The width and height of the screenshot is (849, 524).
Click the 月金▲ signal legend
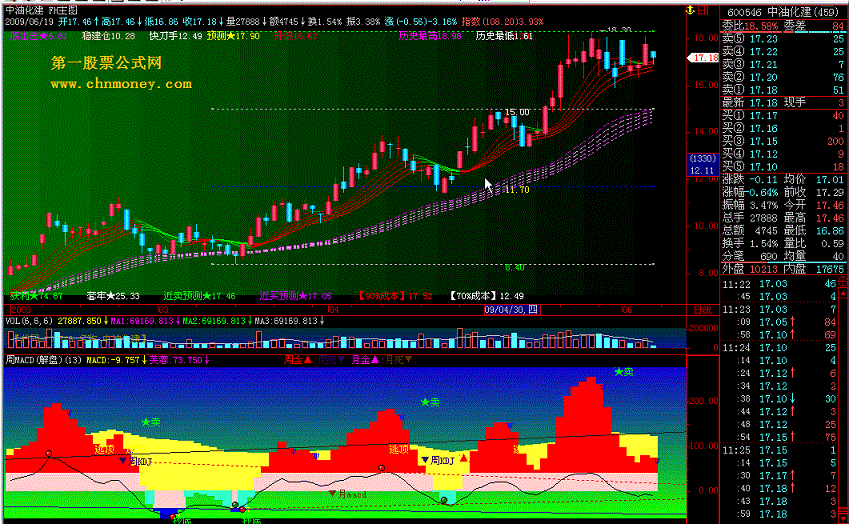coord(365,359)
